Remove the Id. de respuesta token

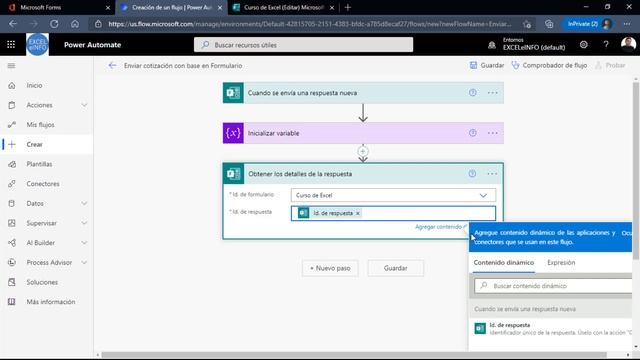point(358,213)
